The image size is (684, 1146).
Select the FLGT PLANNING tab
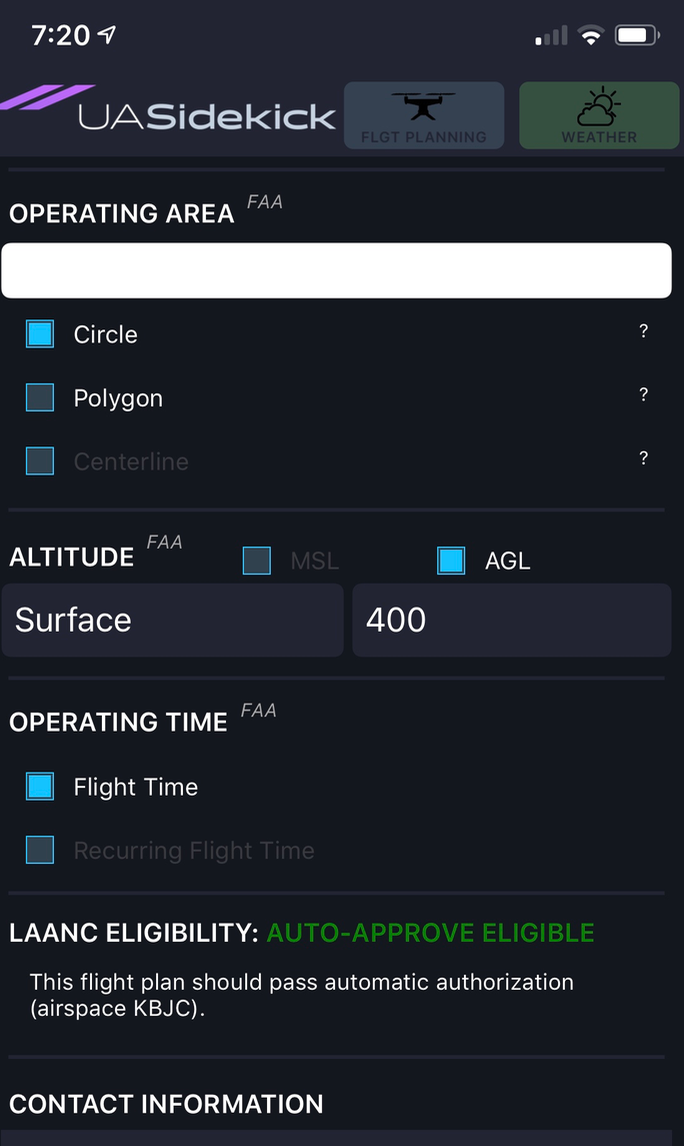click(x=424, y=115)
